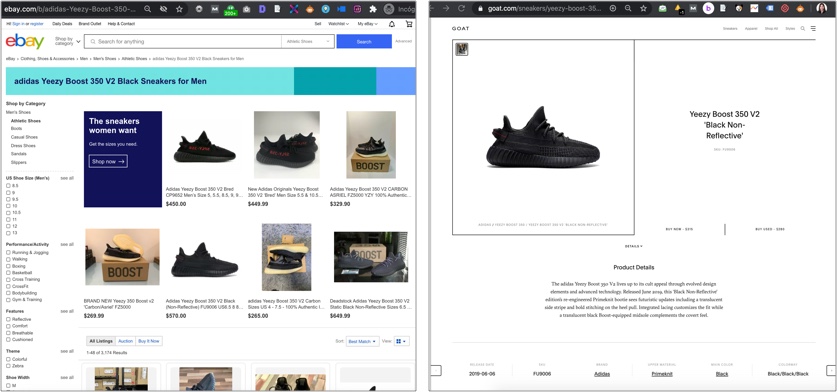Select the Zebra theme checkbox
This screenshot has height=392, width=837.
[8, 366]
